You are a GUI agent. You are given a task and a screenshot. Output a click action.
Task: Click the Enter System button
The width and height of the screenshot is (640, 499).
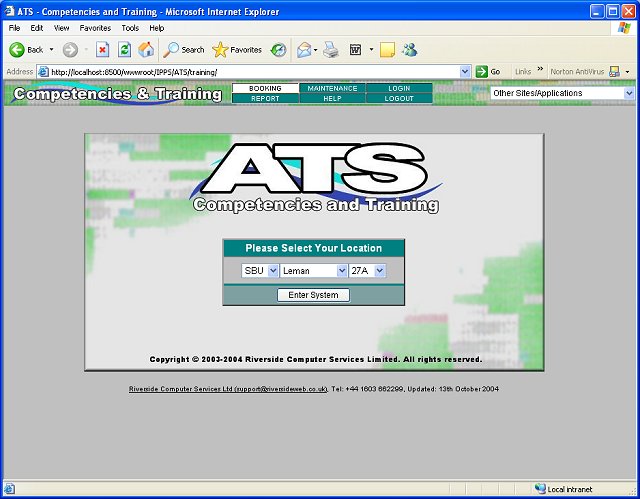[x=313, y=295]
